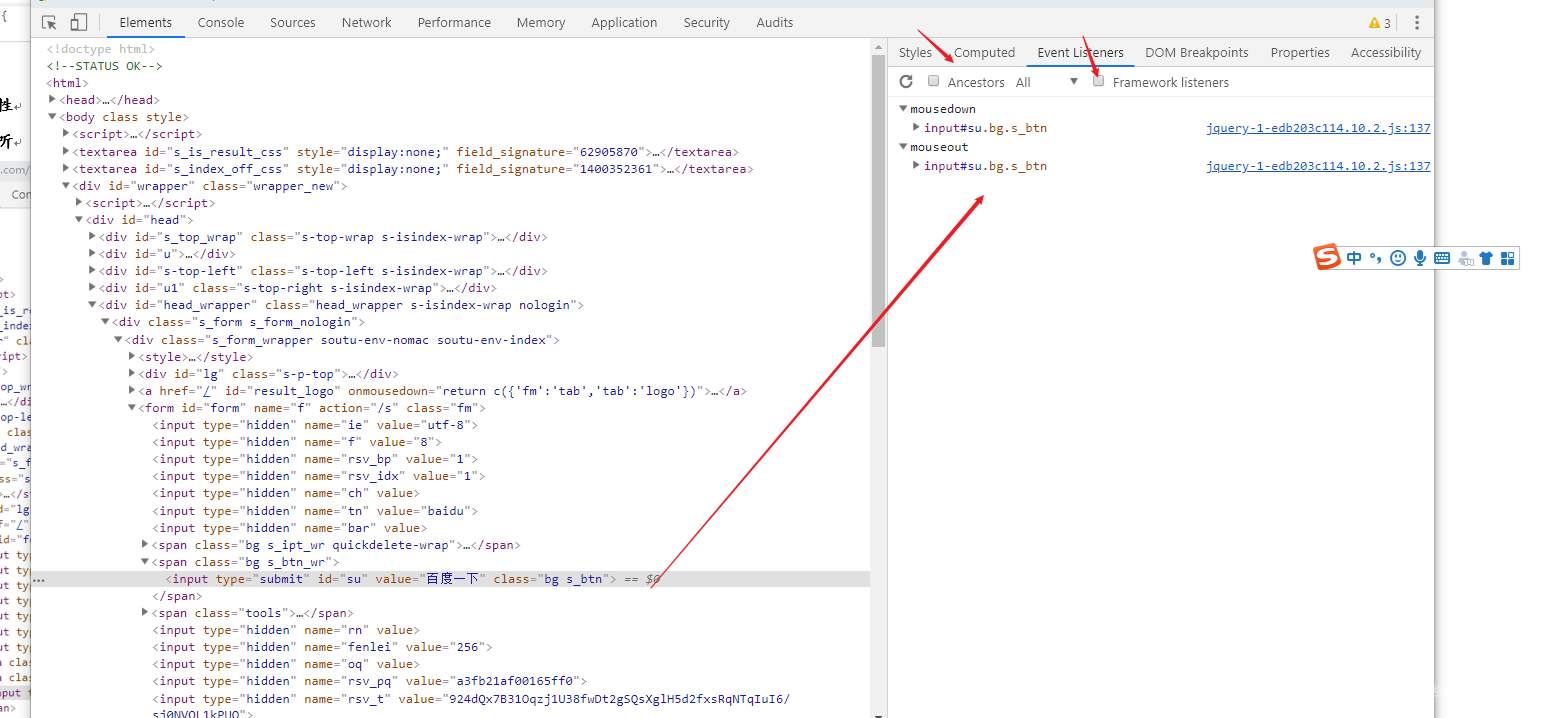Screen dimensions: 1546x718
Task: Open the Sogou toolbox grid icon
Action: [x=1508, y=258]
